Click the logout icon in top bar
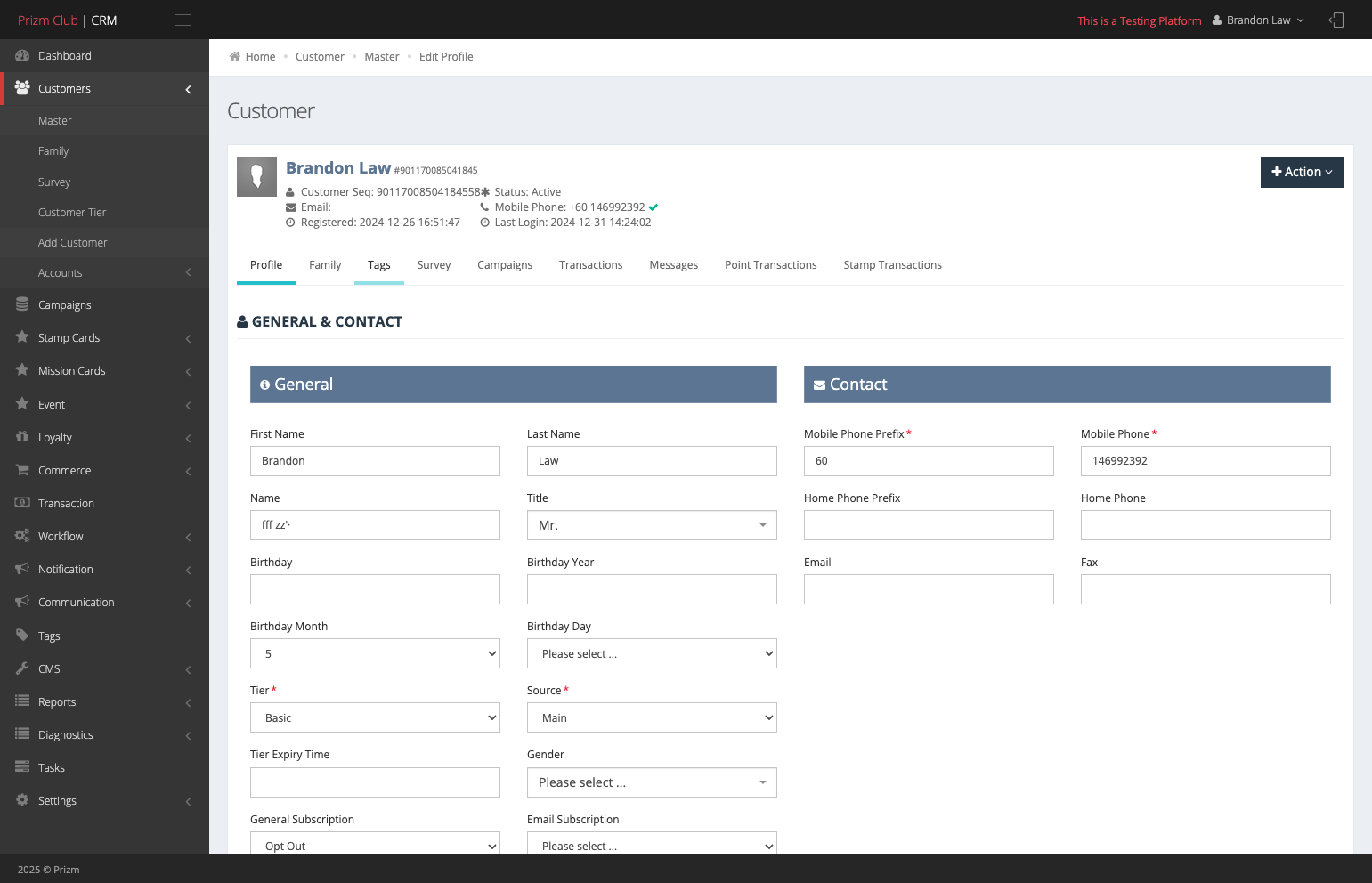Screen dimensions: 1372x883 pos(1335,20)
